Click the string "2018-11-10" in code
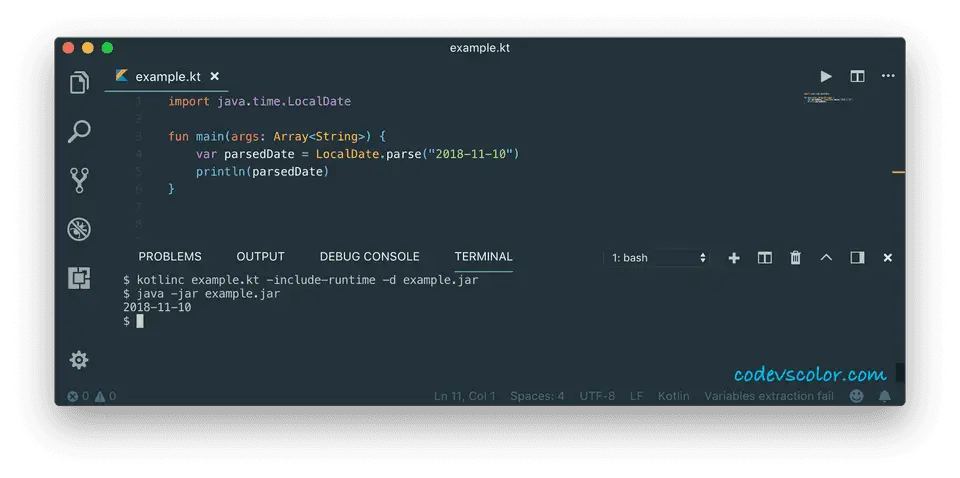 click(x=470, y=154)
